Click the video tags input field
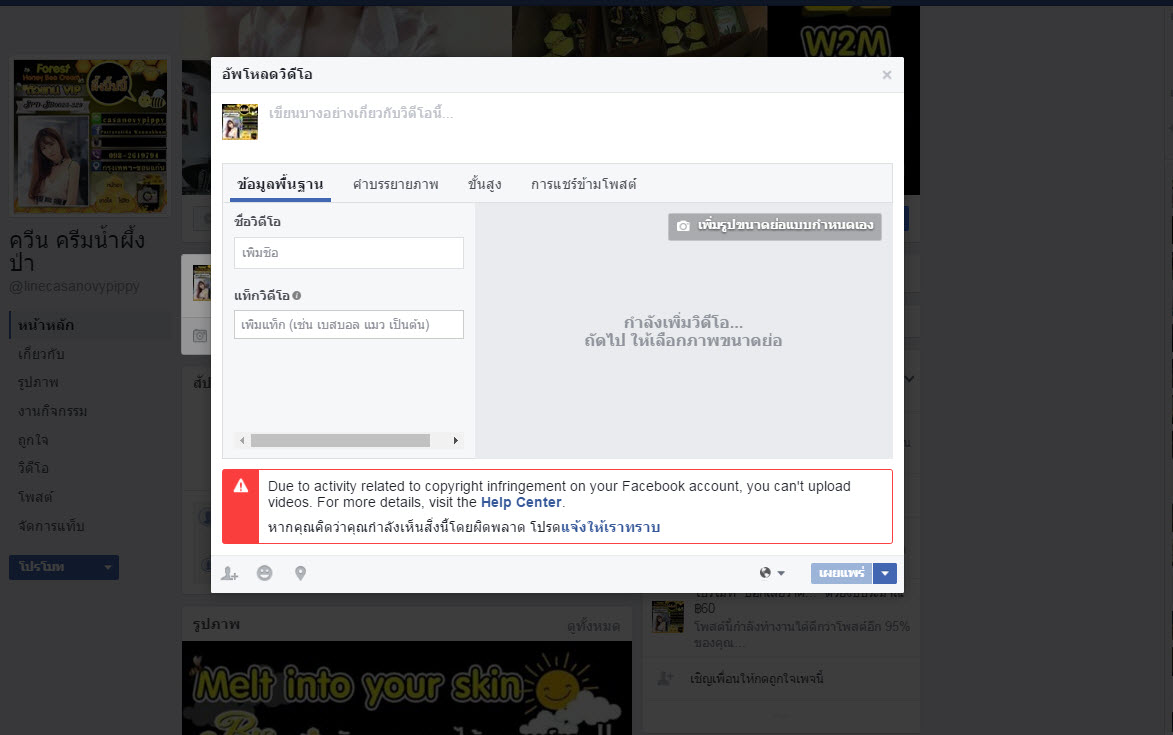Viewport: 1173px width, 735px height. 349,325
